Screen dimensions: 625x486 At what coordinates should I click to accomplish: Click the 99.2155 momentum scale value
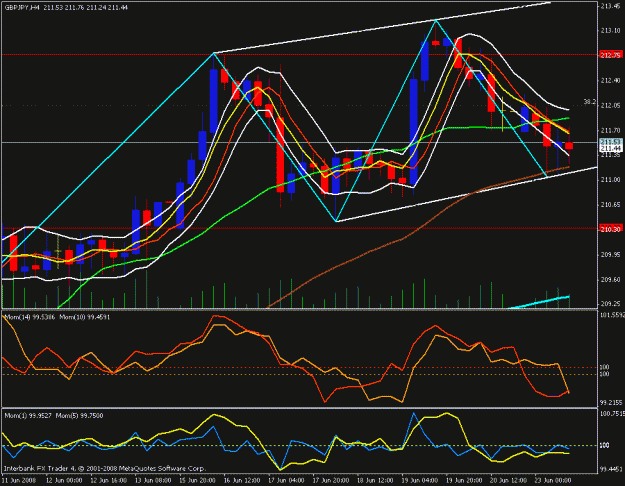[x=611, y=403]
